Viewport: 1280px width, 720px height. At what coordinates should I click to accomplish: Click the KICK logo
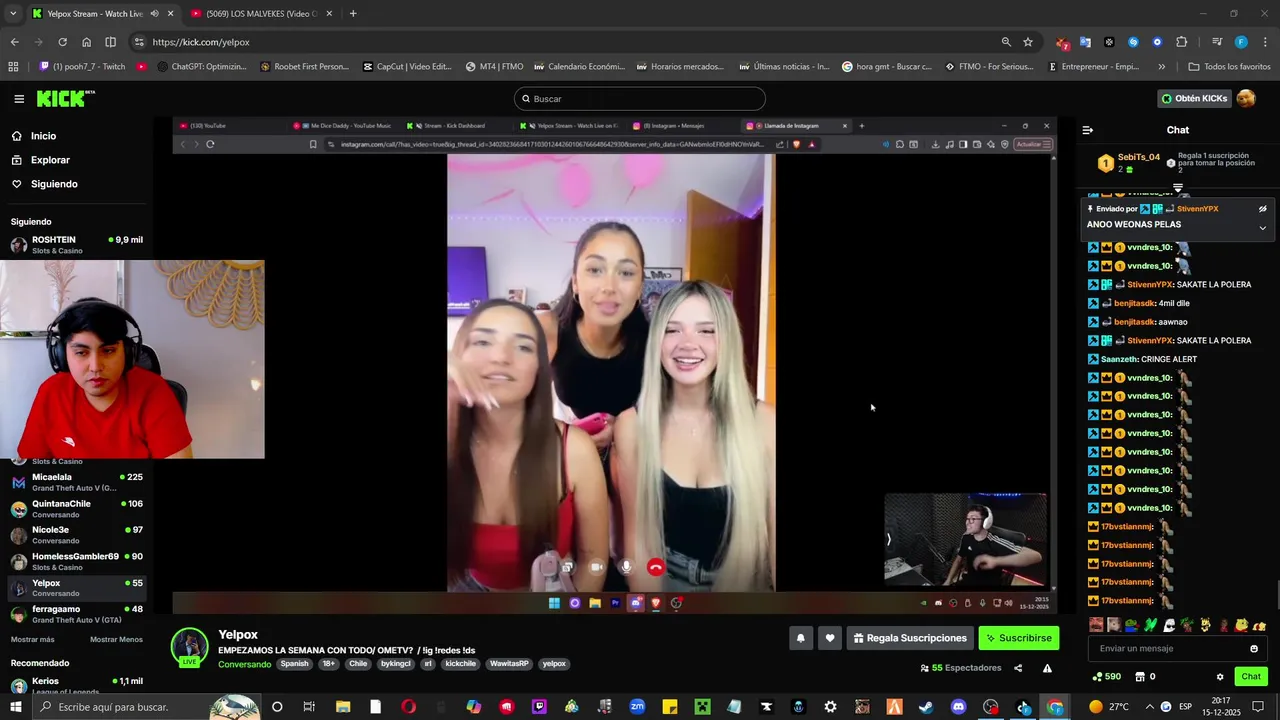coord(65,98)
